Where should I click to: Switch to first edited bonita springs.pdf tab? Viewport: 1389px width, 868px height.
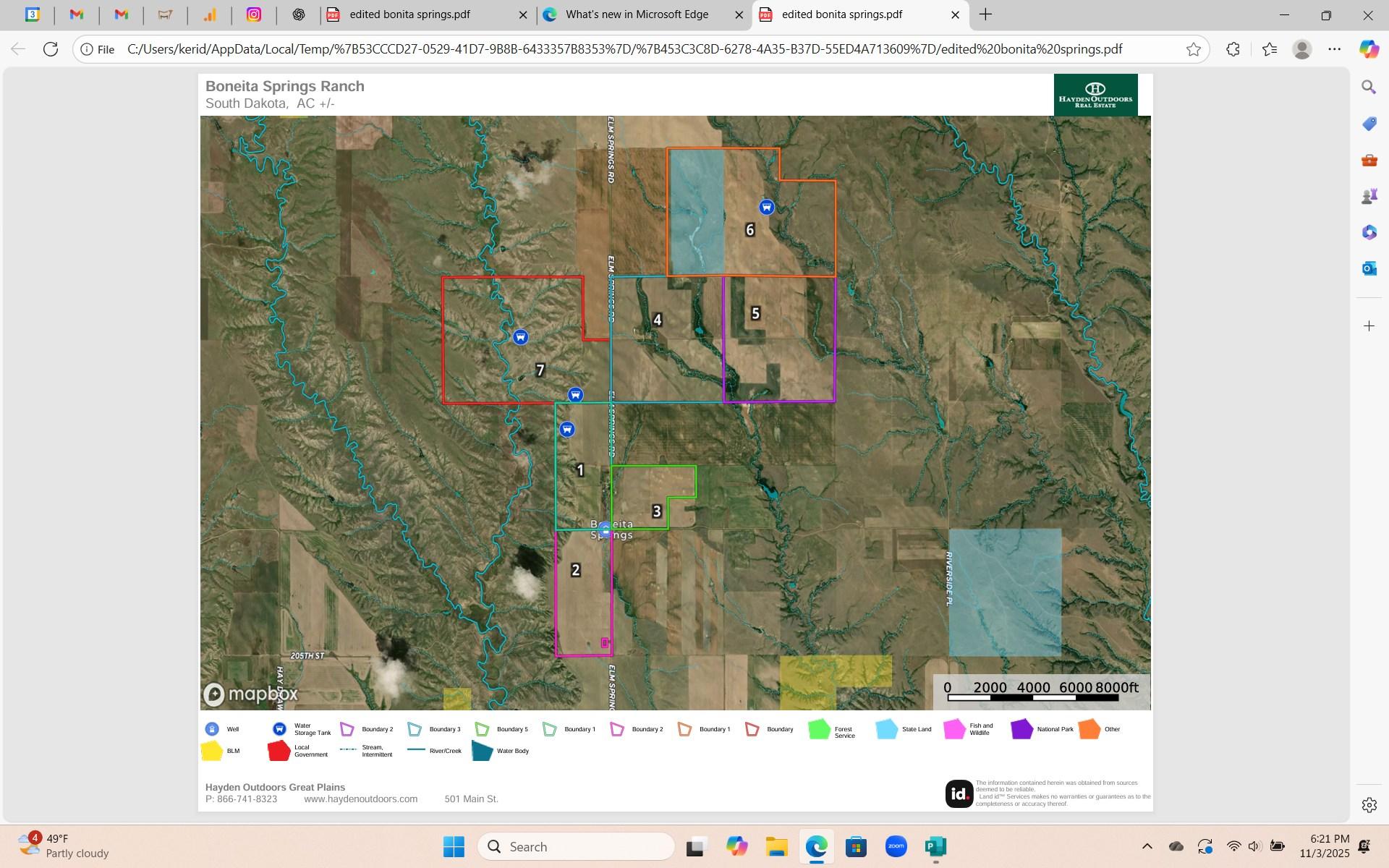point(409,14)
